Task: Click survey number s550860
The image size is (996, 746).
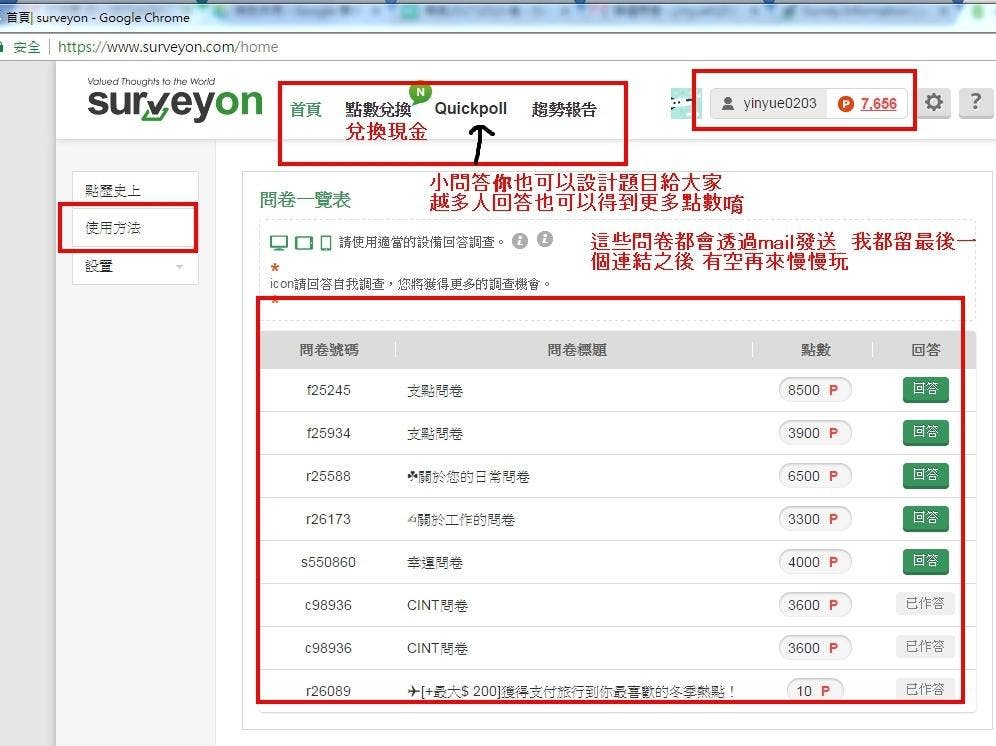Action: click(x=328, y=562)
